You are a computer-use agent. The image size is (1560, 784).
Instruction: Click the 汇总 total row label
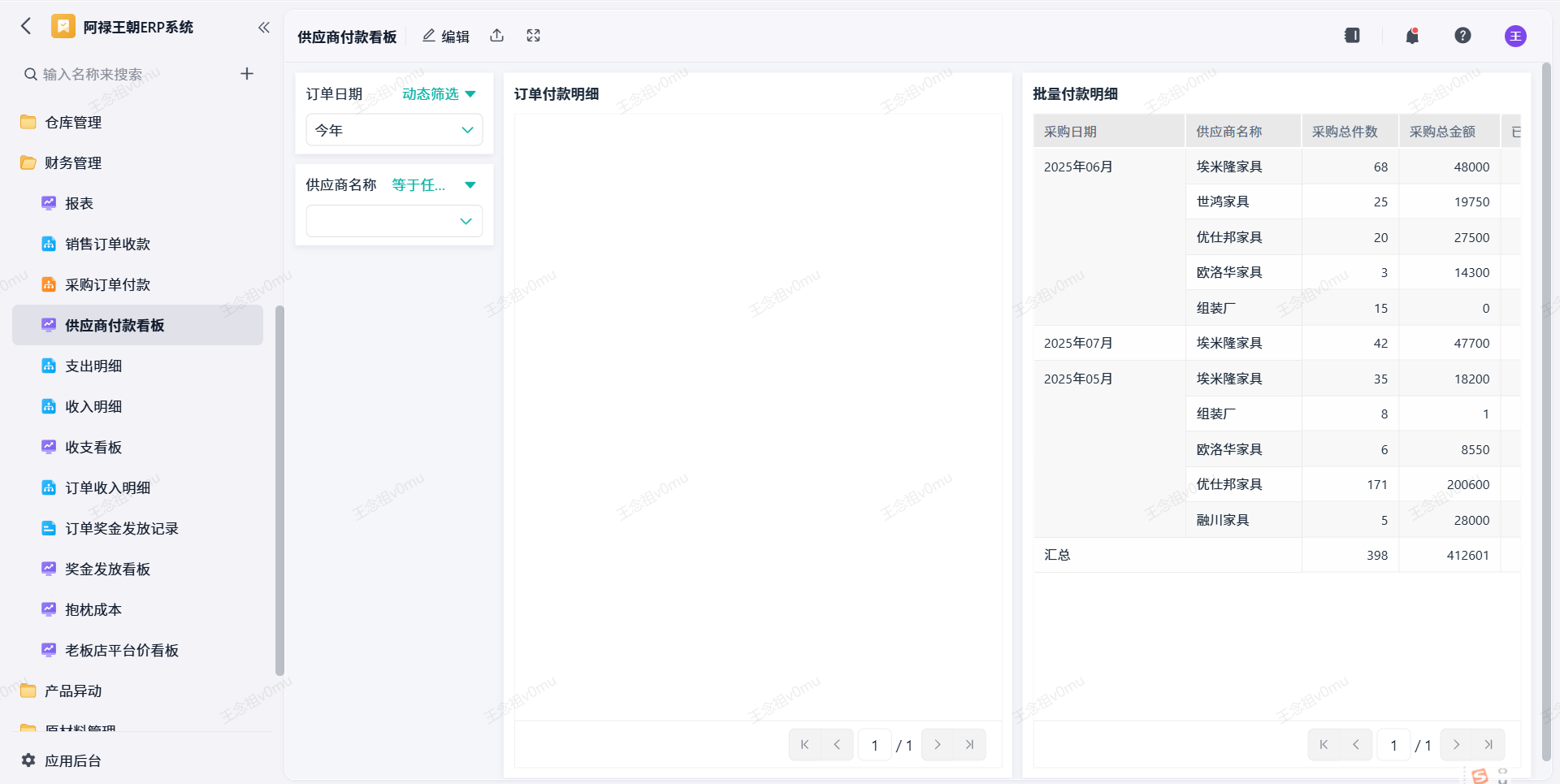coord(1057,555)
